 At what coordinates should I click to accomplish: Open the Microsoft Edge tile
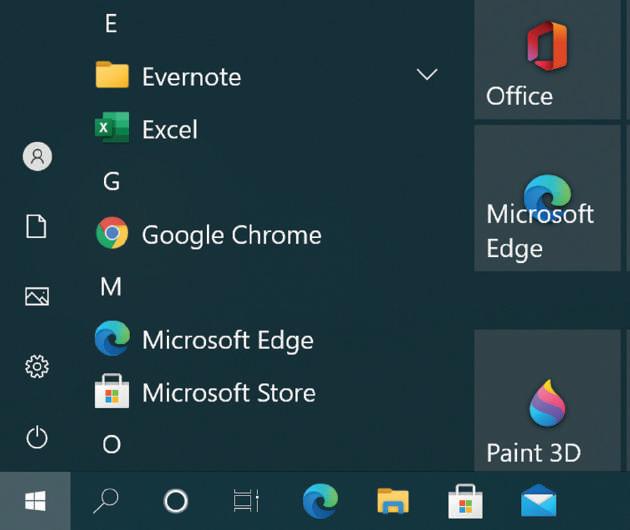click(x=547, y=198)
